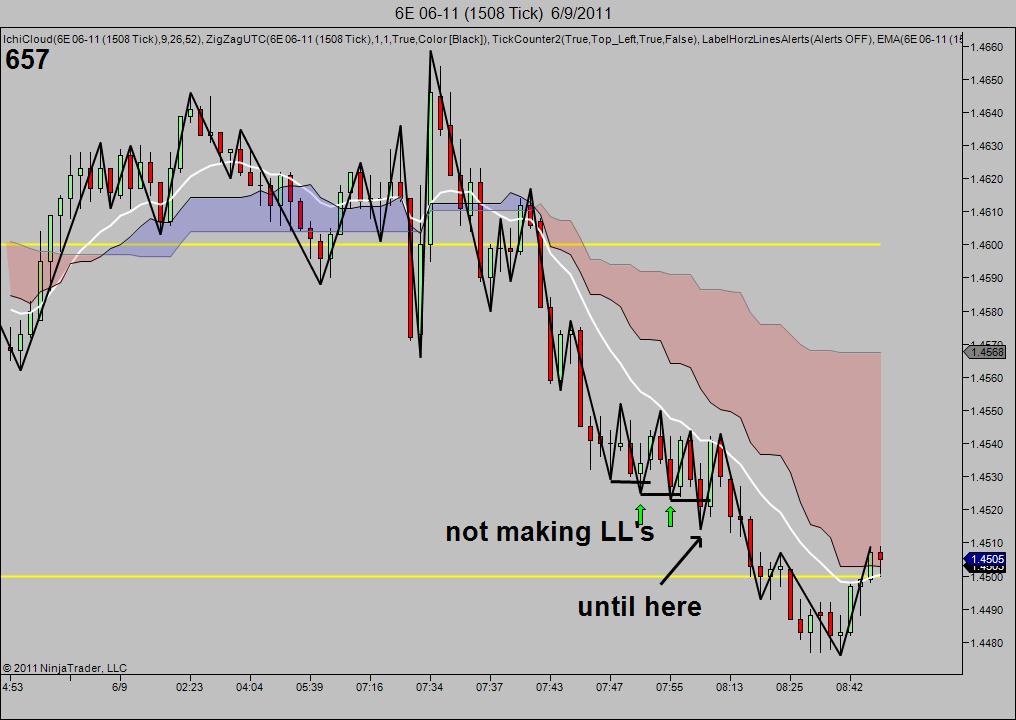Click the 08:42 time axis label

coord(849,687)
